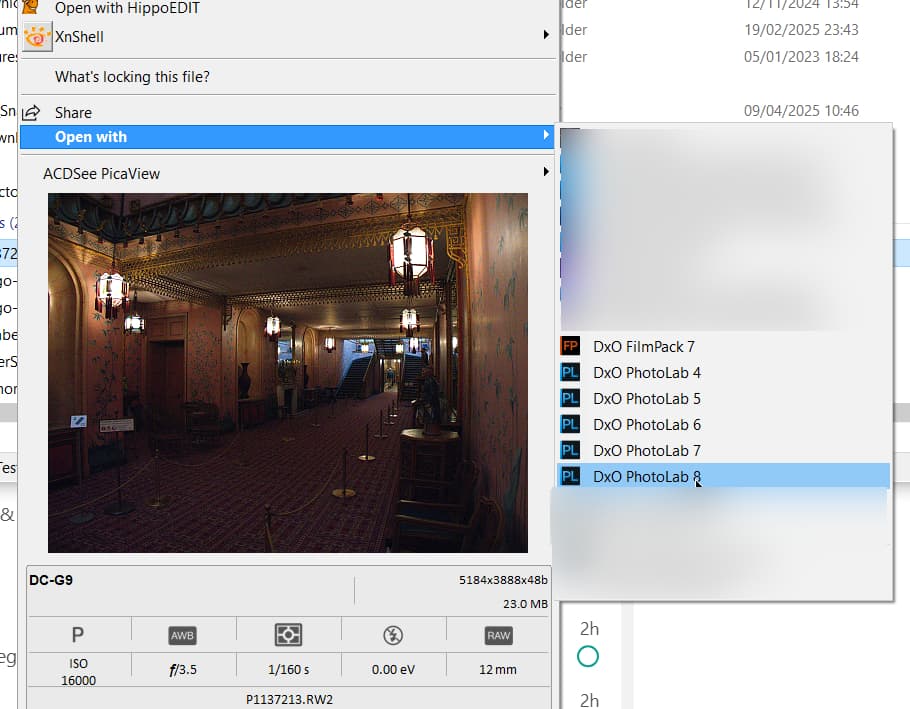Image resolution: width=910 pixels, height=709 pixels.
Task: Click the PL icon for PhotoLab 7
Action: click(x=570, y=450)
